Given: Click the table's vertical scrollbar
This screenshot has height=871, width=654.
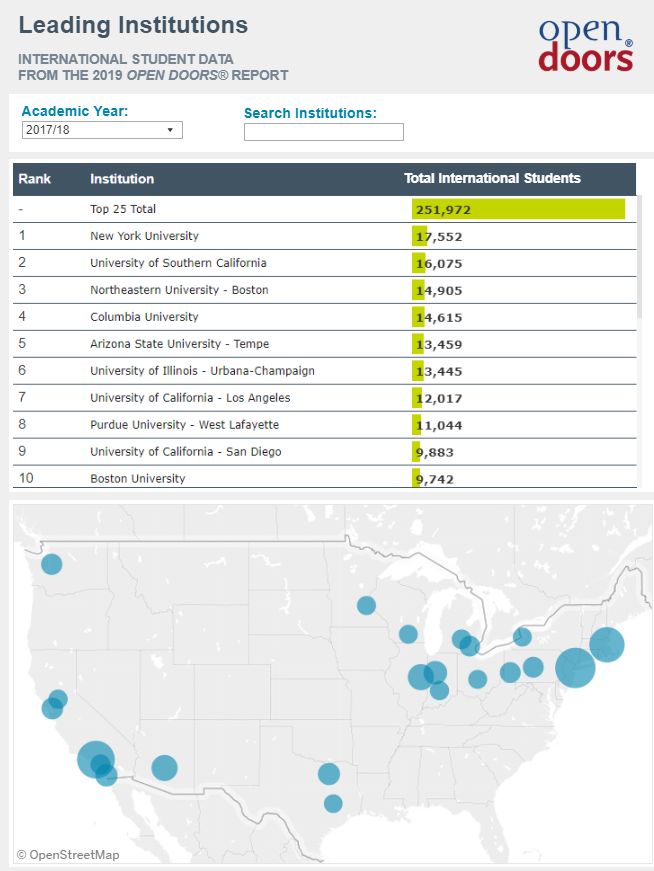Looking at the screenshot, I should point(640,257).
